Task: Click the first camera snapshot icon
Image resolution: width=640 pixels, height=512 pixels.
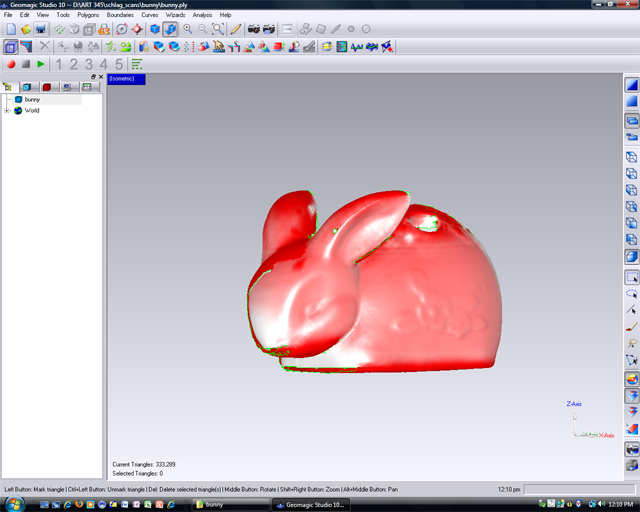Action: [254, 29]
